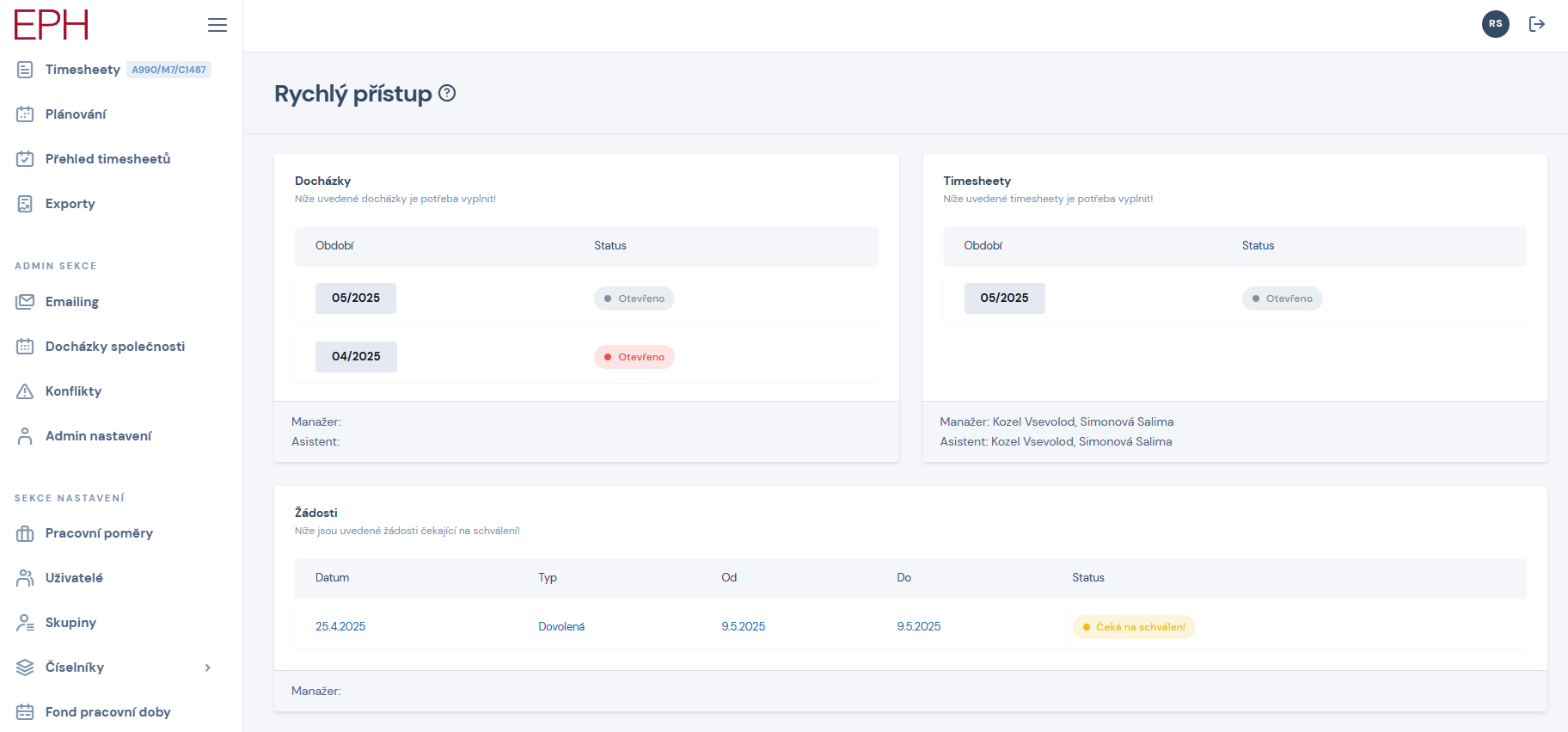1568x732 pixels.
Task: Click the Emailing envelope icon
Action: coord(25,302)
